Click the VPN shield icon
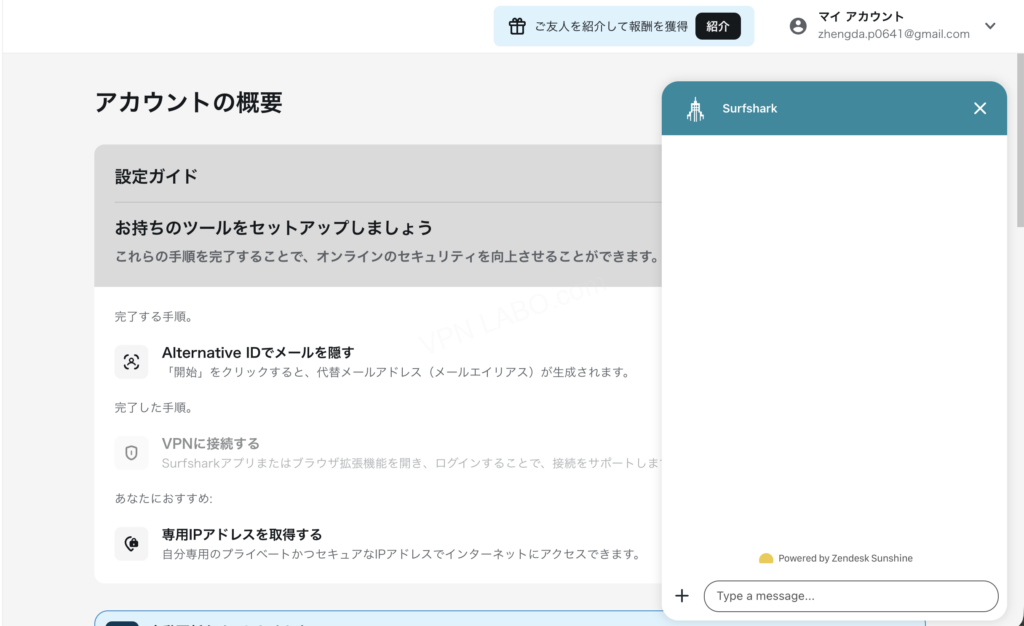The height and width of the screenshot is (626, 1024). tap(131, 453)
